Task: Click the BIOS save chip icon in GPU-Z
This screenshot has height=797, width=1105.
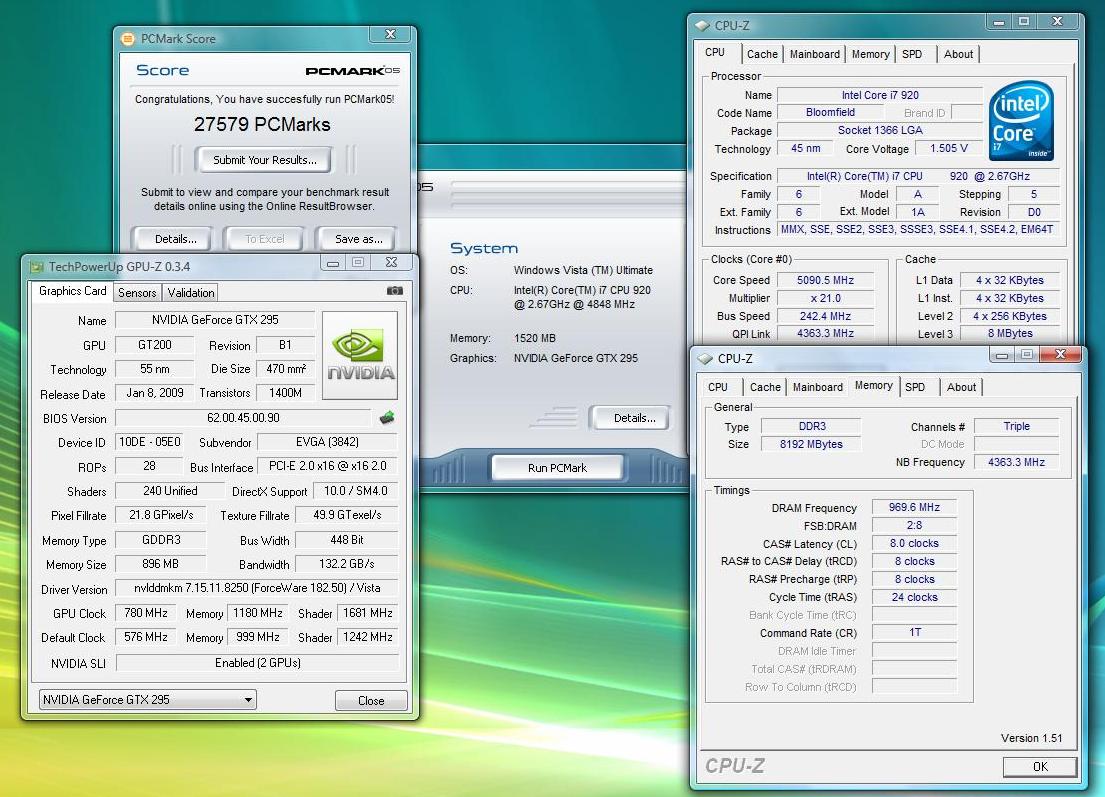Action: coord(387,418)
